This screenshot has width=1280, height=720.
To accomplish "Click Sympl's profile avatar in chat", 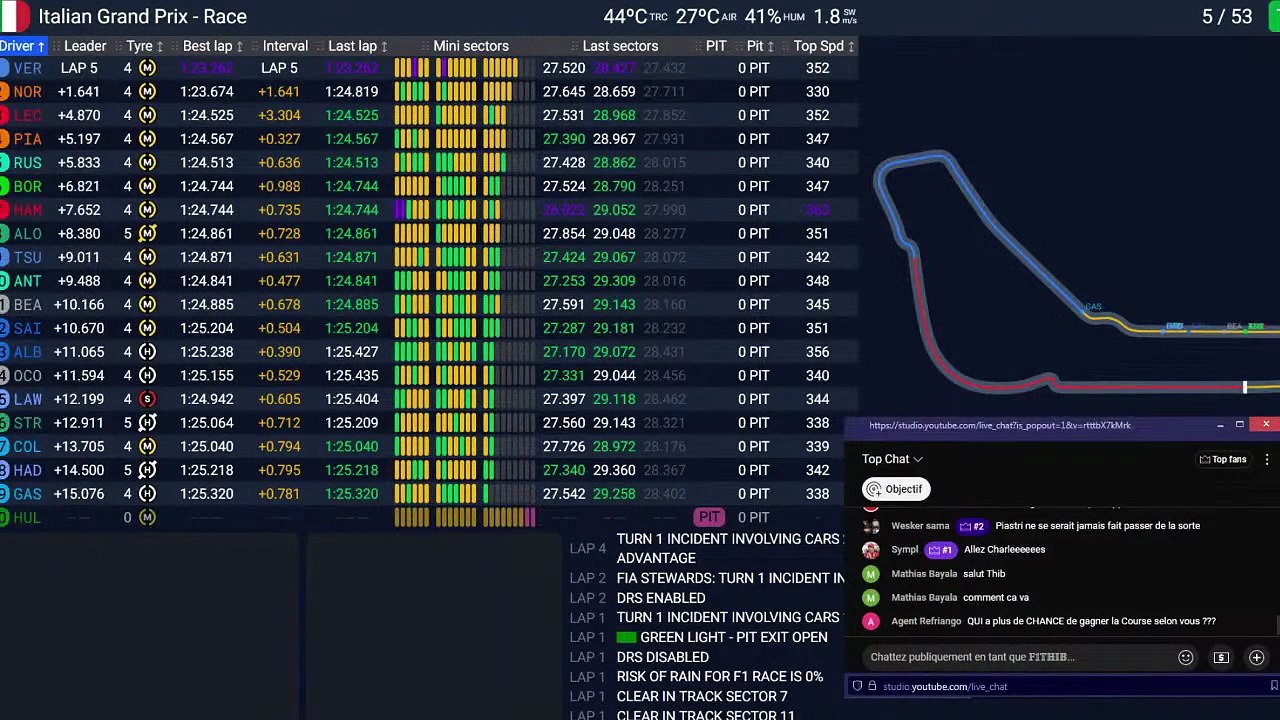I will pos(871,550).
